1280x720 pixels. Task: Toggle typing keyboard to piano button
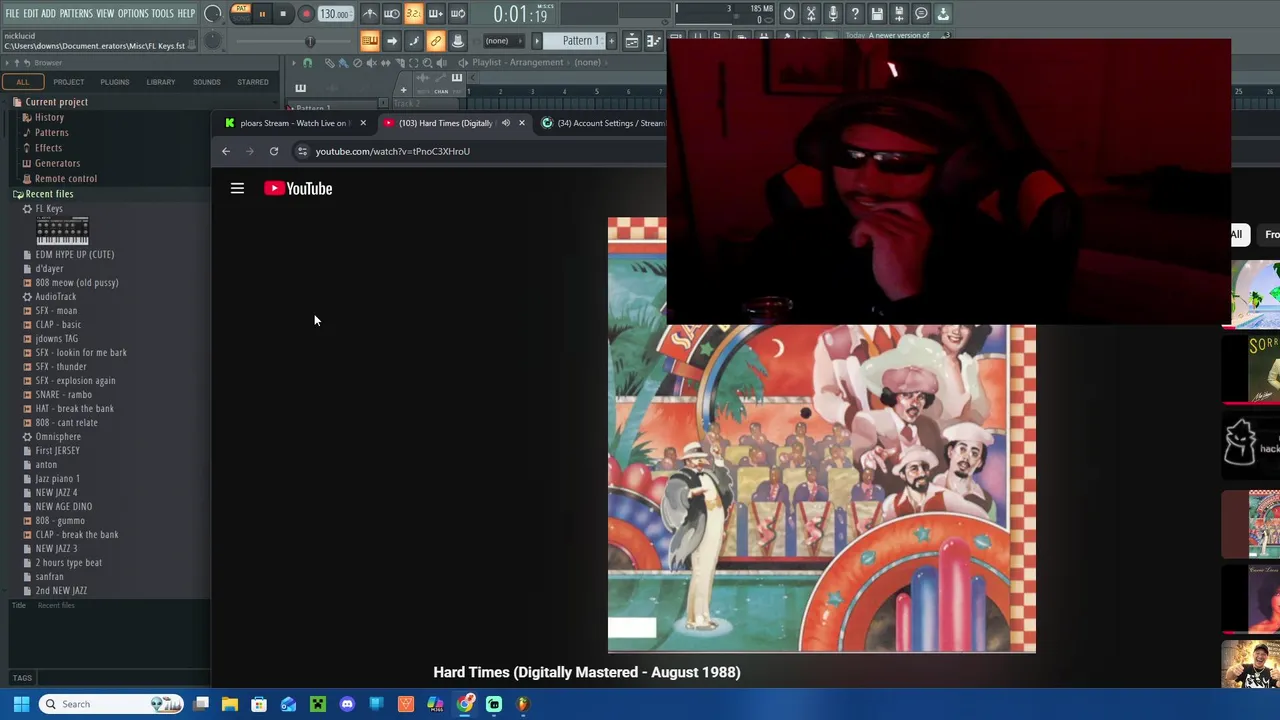pyautogui.click(x=370, y=41)
